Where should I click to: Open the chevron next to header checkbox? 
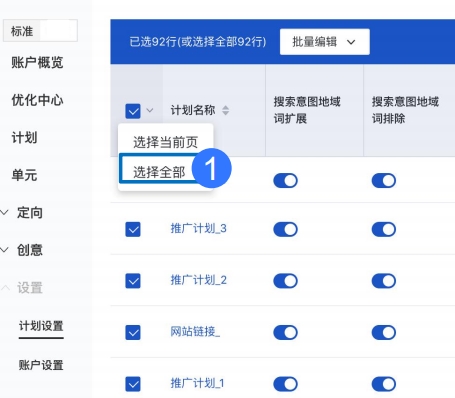[150, 110]
